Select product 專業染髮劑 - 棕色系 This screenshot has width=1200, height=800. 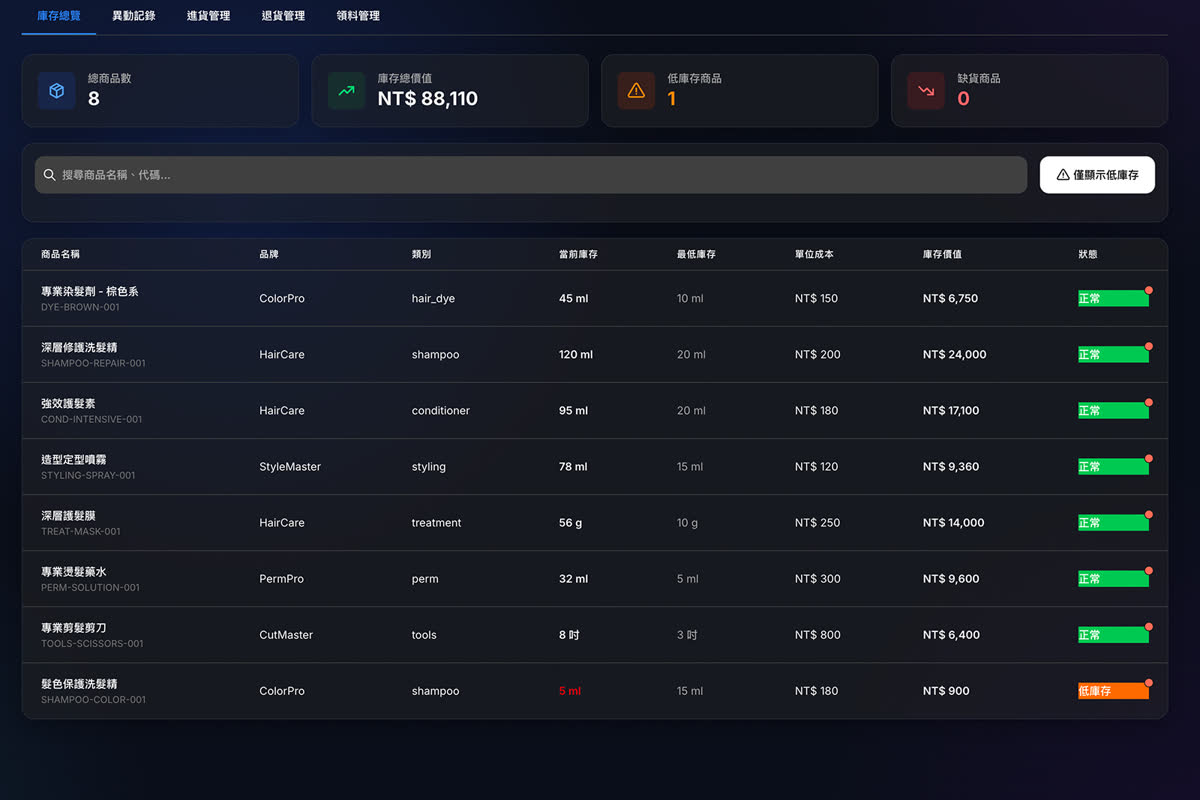pyautogui.click(x=90, y=292)
